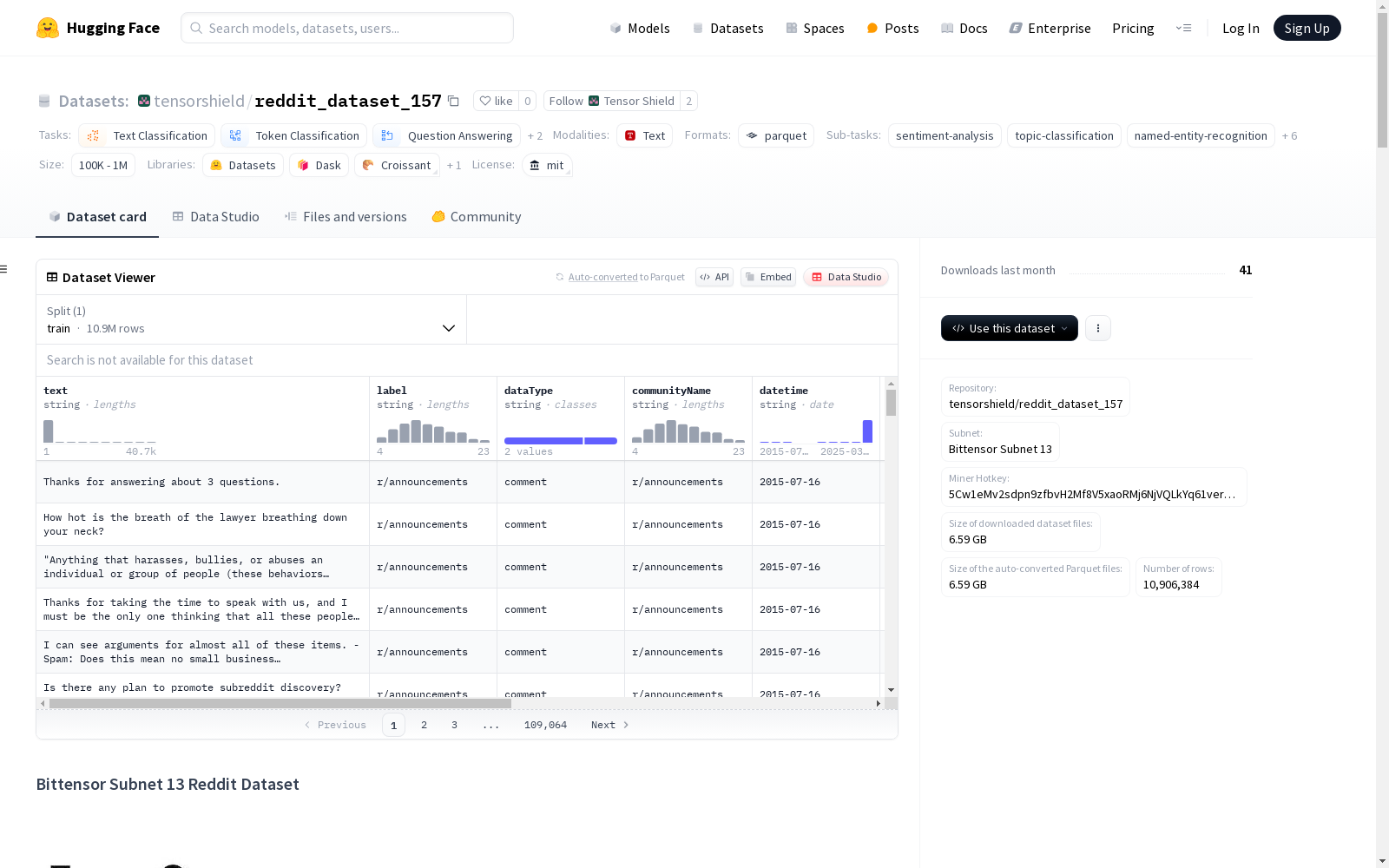Click the three-dot more options button
Screen dimensions: 1389x868
tap(1098, 328)
